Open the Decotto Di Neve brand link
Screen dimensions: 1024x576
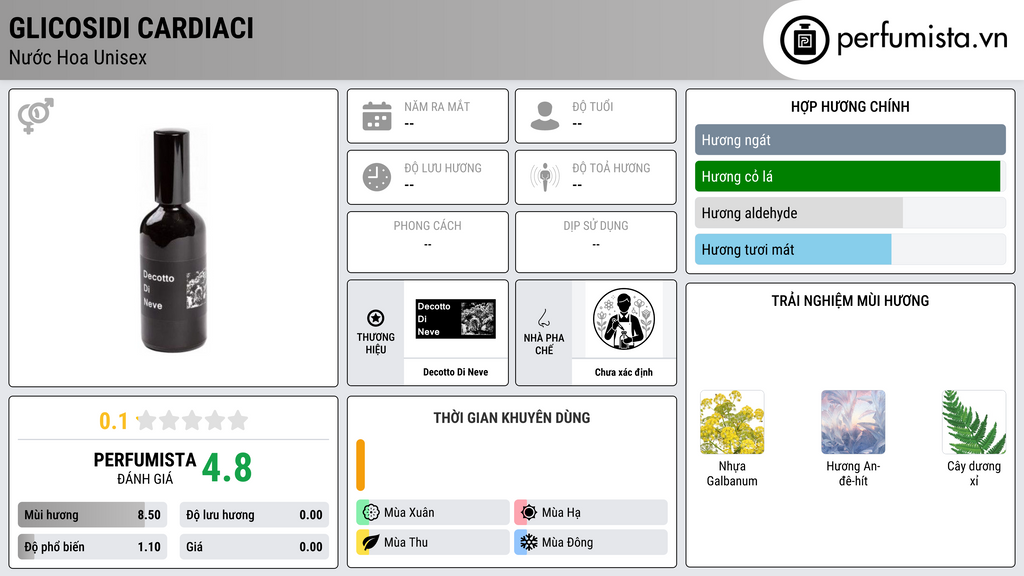coord(455,372)
